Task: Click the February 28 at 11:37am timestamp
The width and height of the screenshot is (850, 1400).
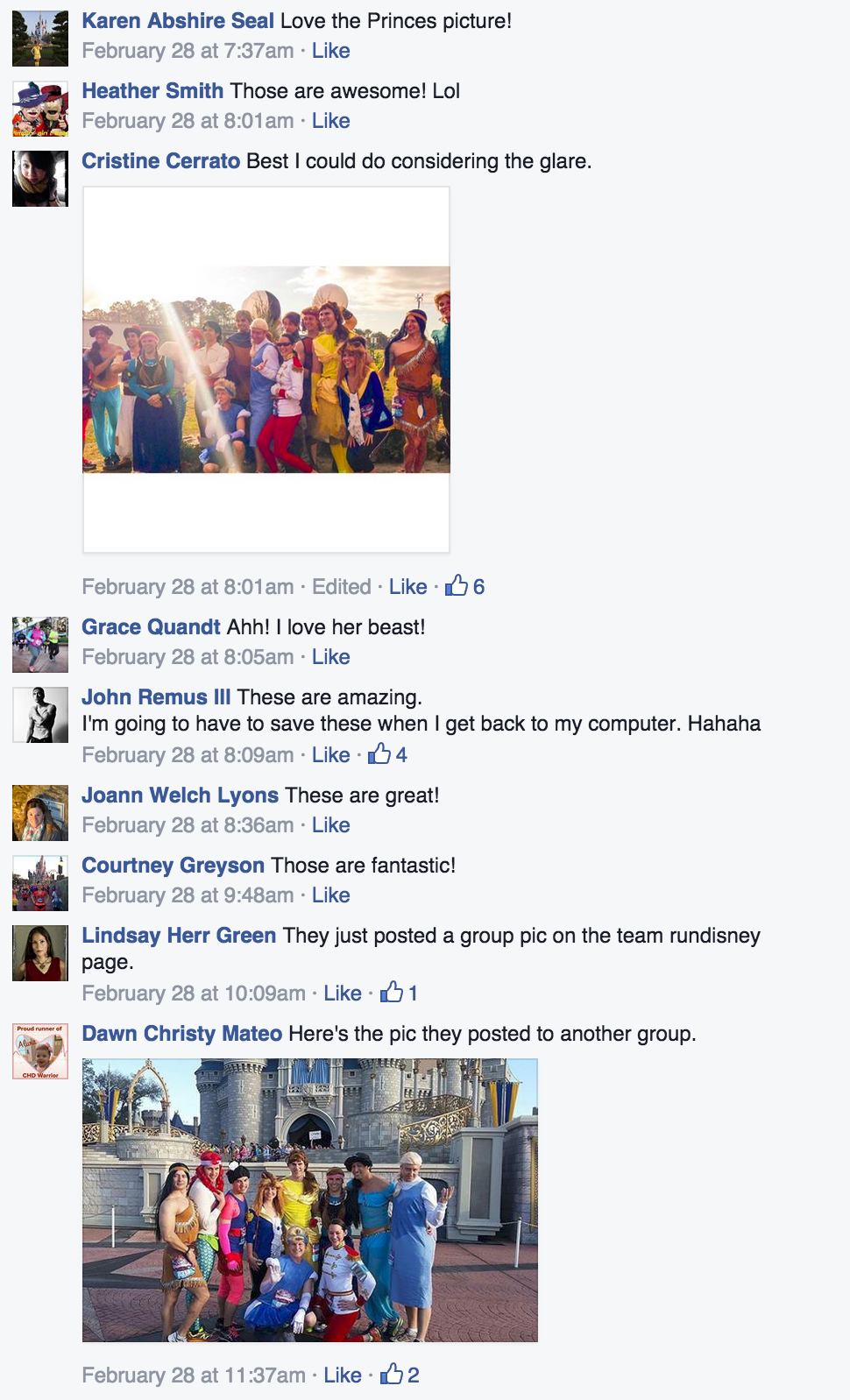Action: point(194,1375)
